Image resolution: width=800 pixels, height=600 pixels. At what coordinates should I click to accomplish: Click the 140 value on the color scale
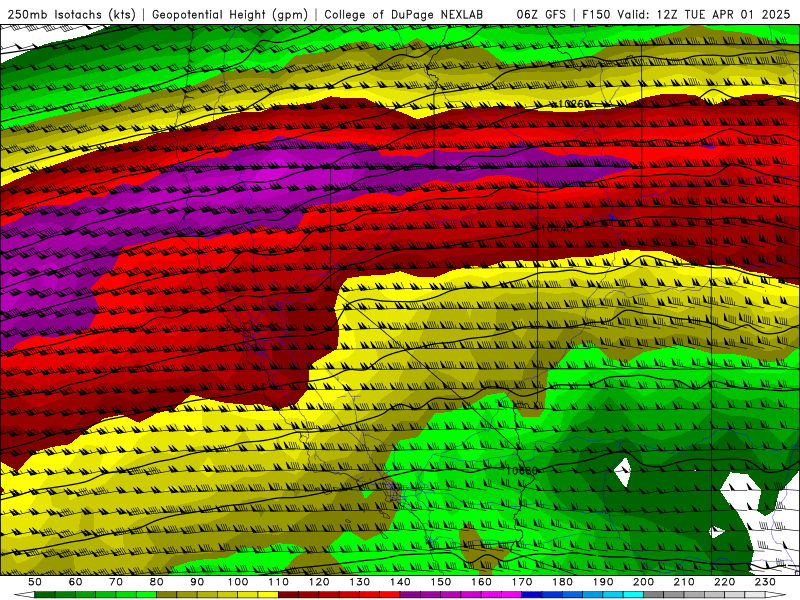(400, 582)
